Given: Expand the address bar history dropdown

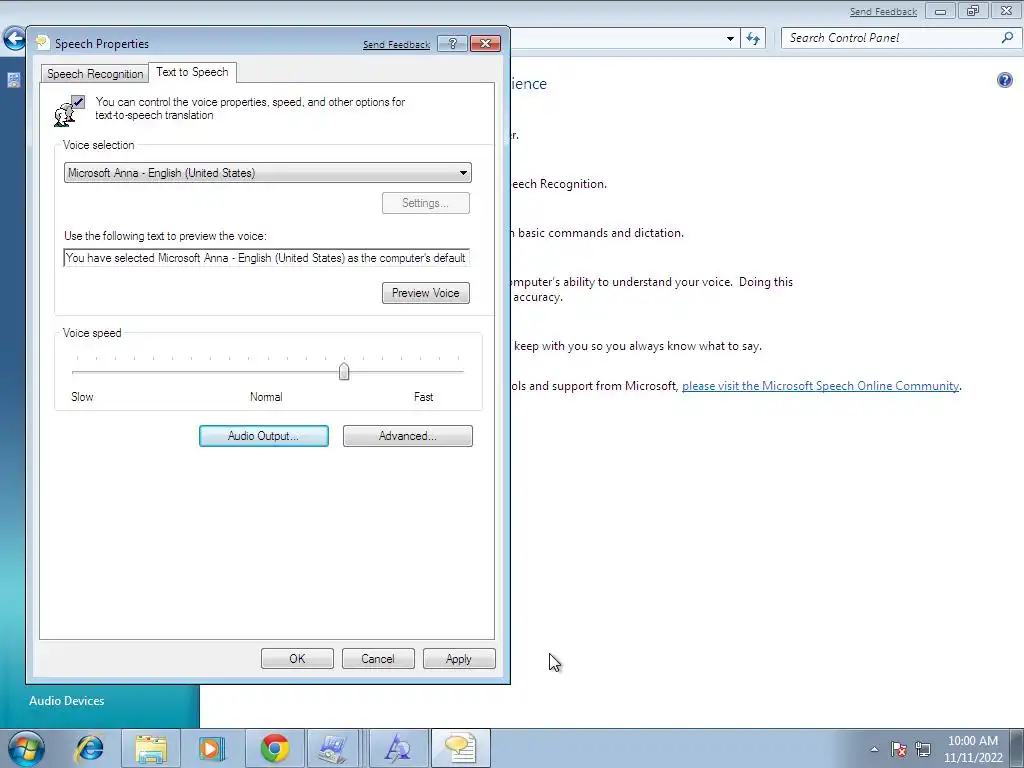Looking at the screenshot, I should click(730, 39).
